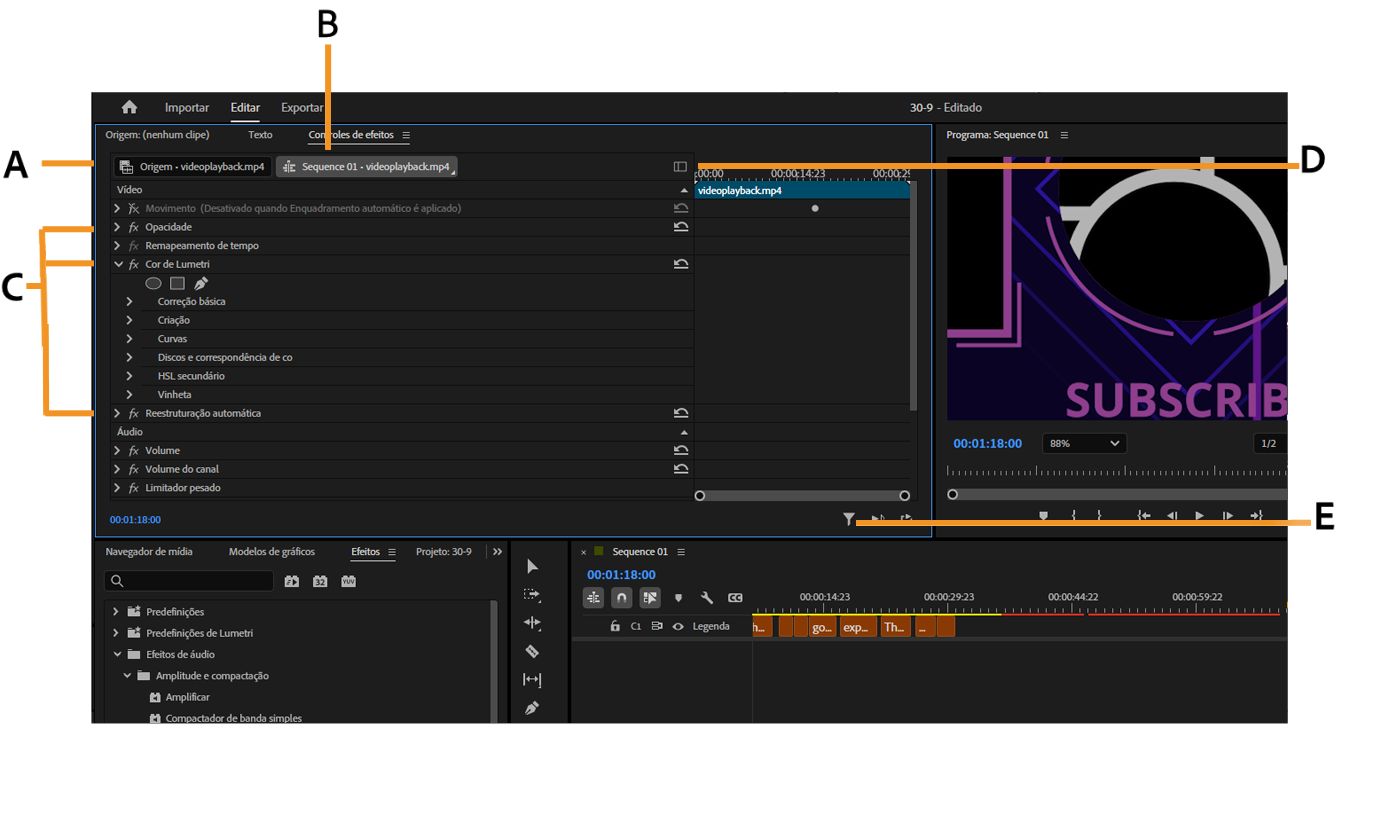Toggle the Reestruturação automática fx switch
Screen dimensions: 1380x815
(134, 413)
